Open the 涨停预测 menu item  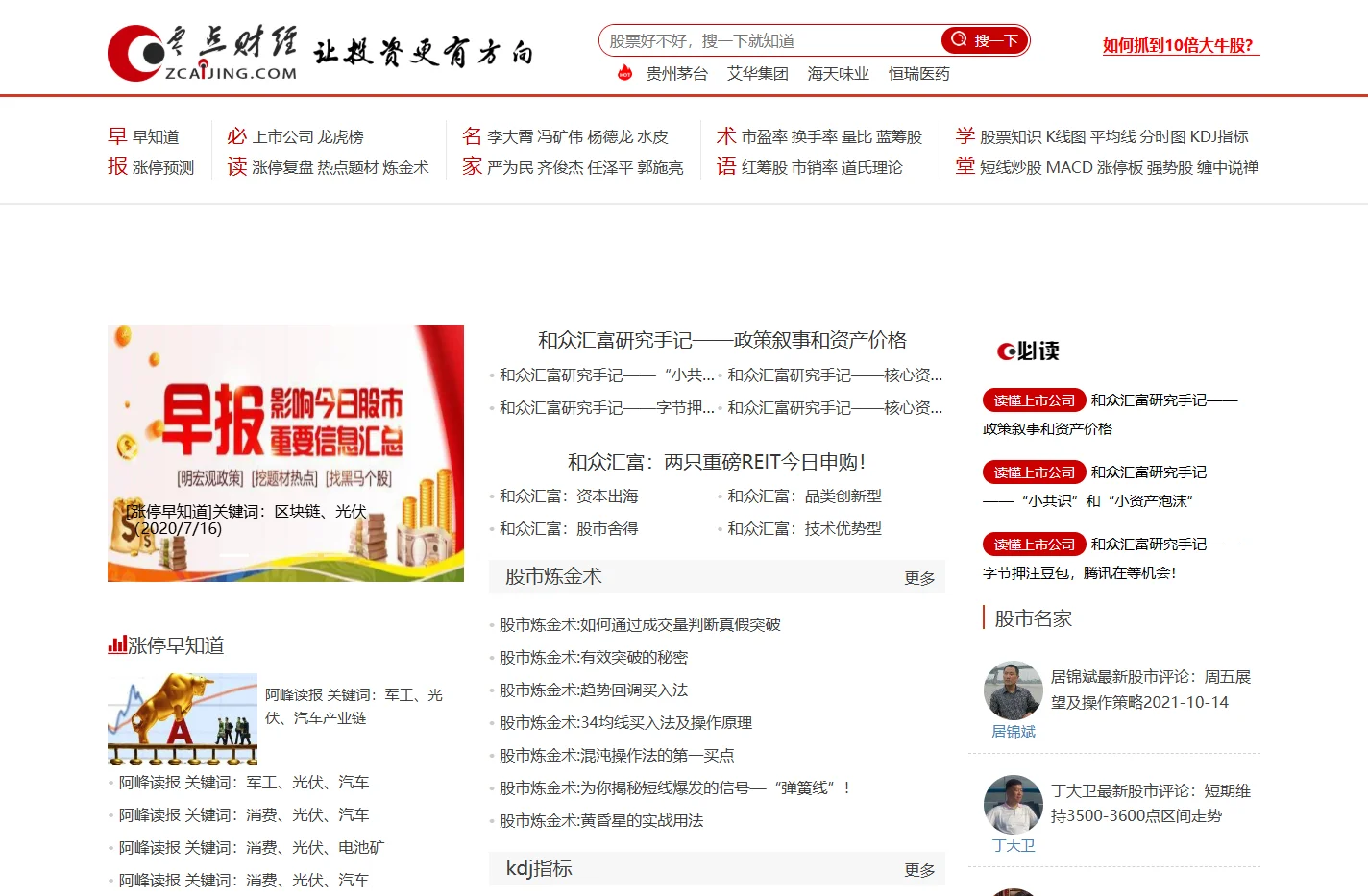click(x=163, y=168)
